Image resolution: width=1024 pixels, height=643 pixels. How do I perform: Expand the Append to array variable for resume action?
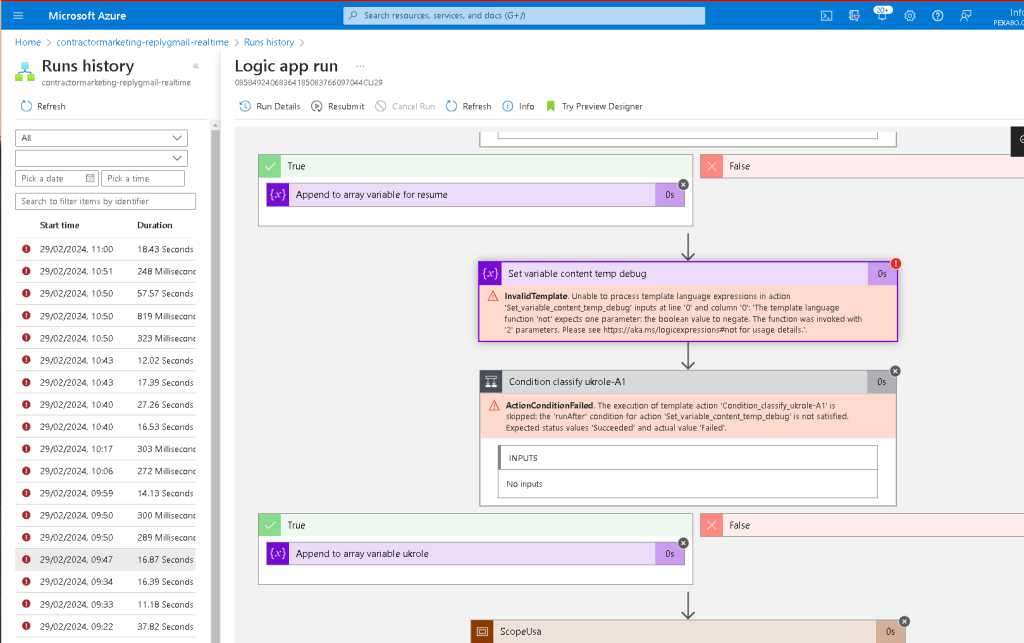[475, 195]
